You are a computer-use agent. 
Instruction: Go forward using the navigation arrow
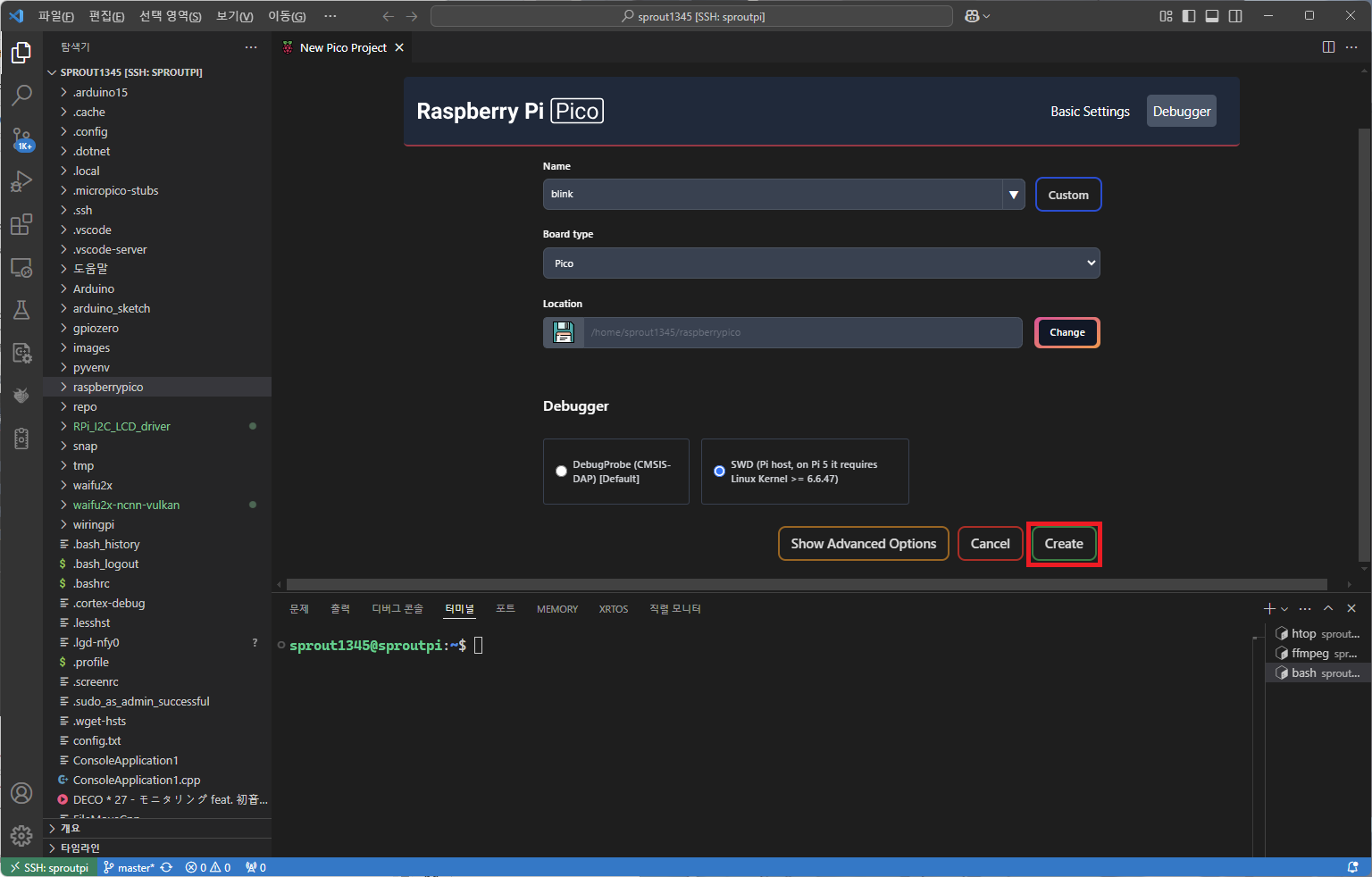tap(412, 16)
